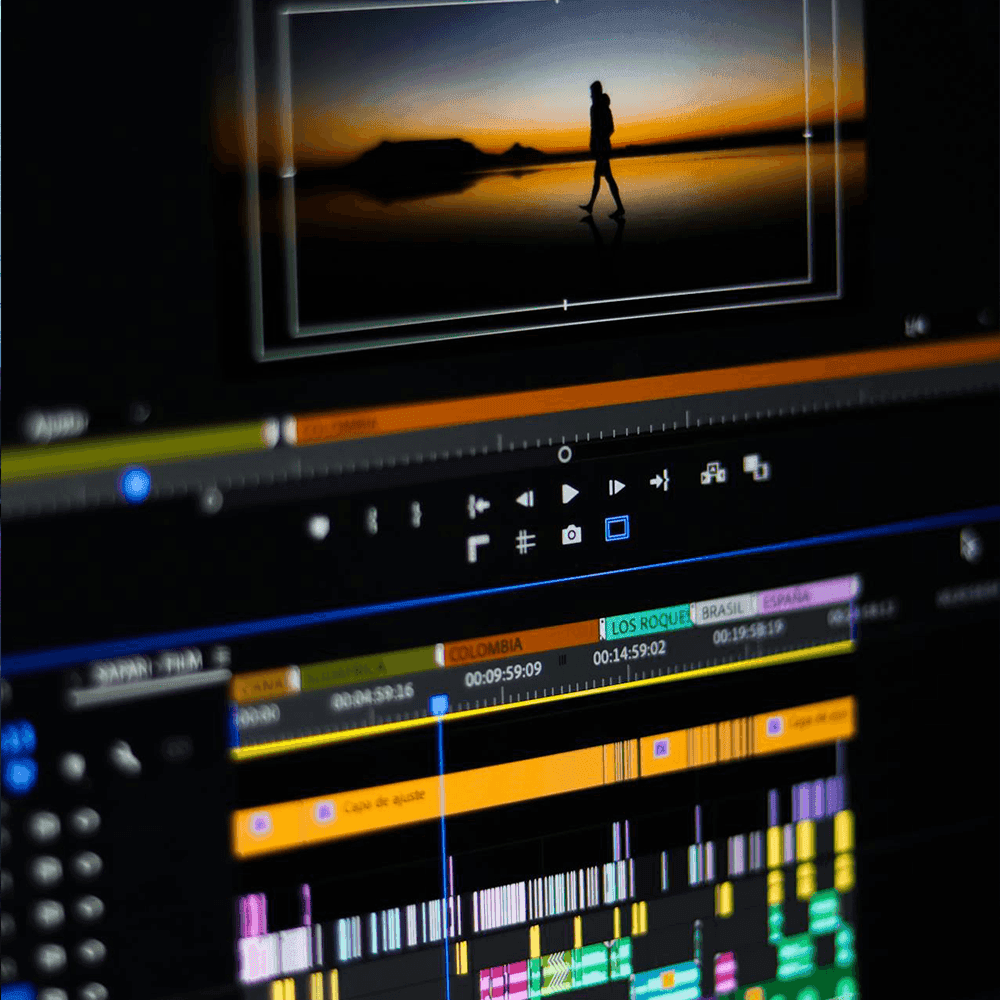This screenshot has height=1000, width=1000.
Task: Click the Add Marker shield icon
Action: (318, 527)
